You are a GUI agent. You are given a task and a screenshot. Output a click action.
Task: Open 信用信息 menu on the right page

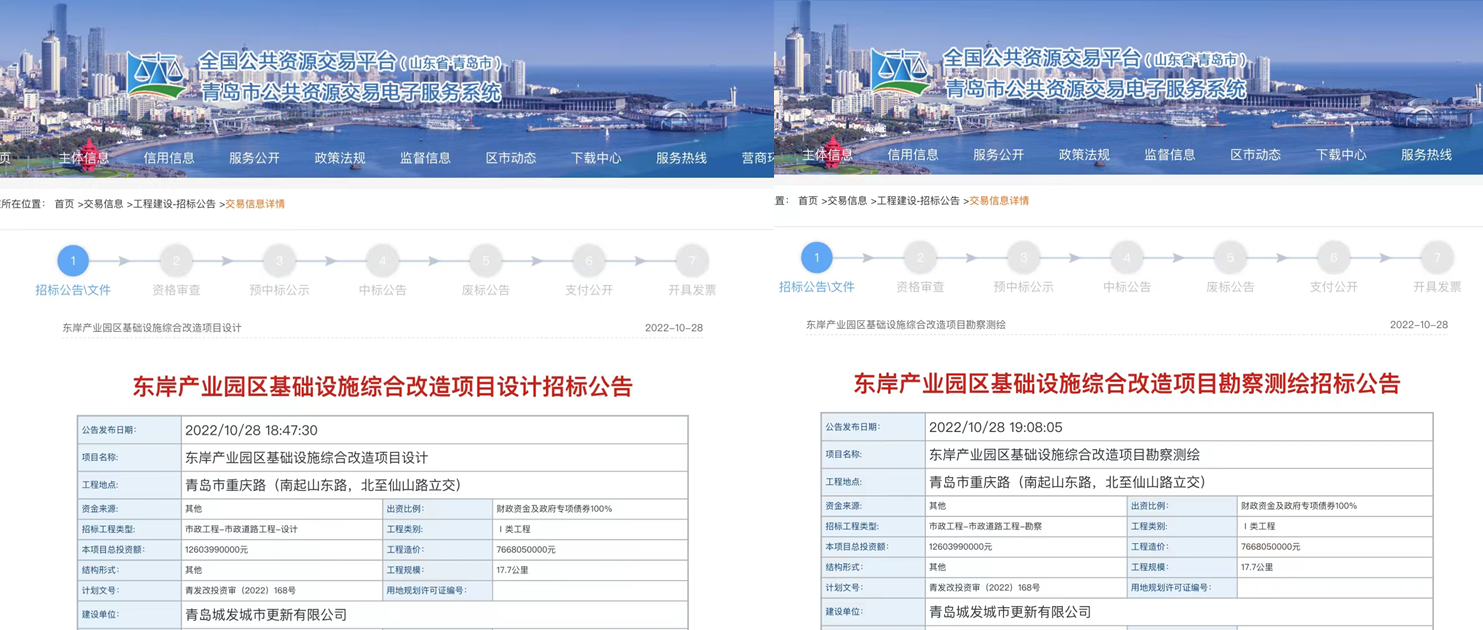coord(913,155)
